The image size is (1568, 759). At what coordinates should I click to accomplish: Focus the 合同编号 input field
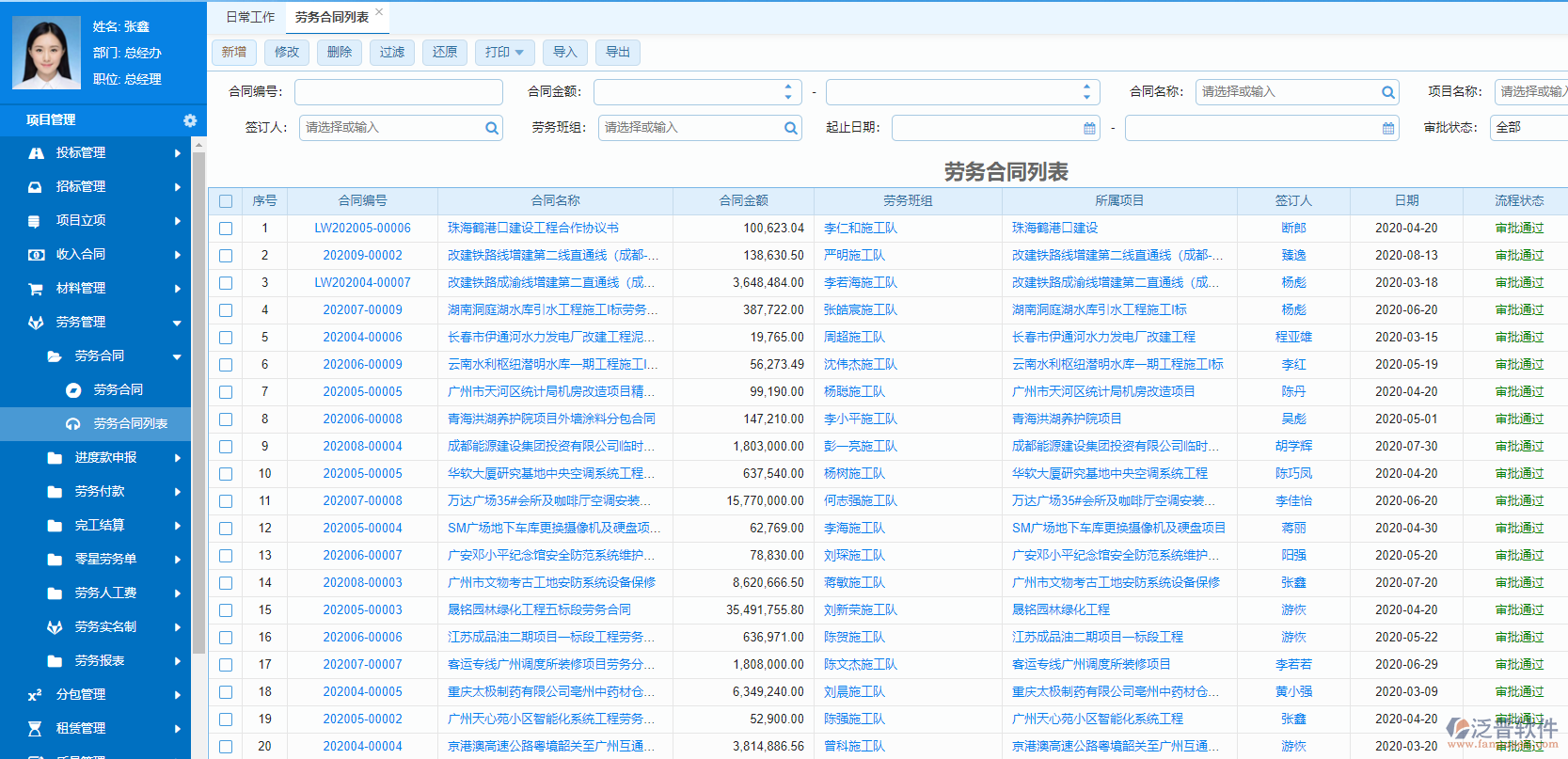coord(399,92)
